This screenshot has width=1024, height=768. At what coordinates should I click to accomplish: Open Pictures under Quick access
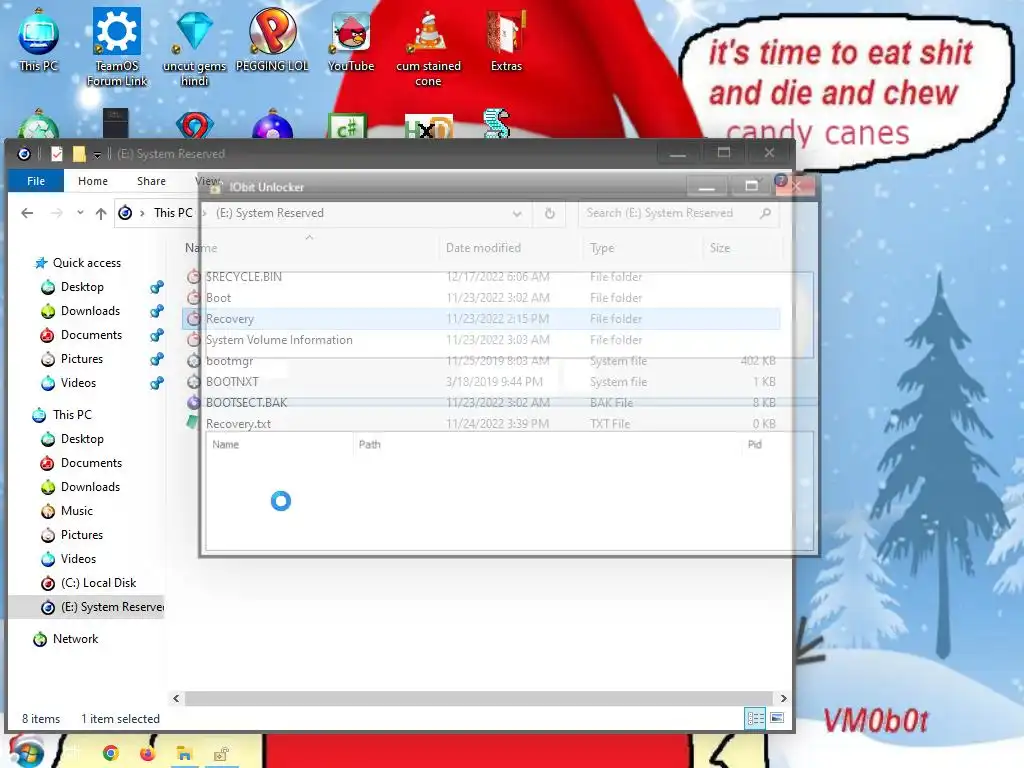(82, 359)
